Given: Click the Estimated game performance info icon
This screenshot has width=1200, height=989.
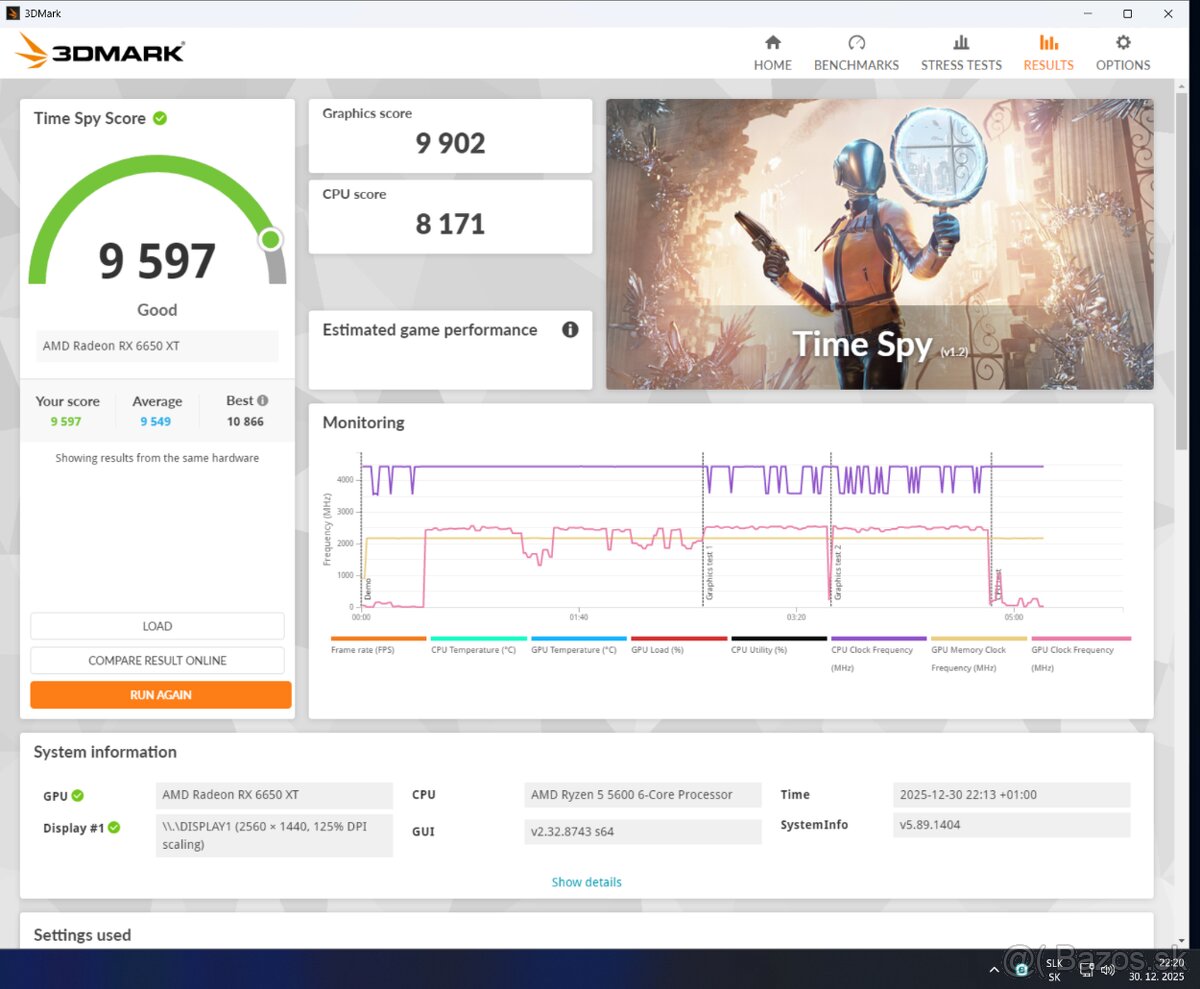Looking at the screenshot, I should (x=570, y=330).
